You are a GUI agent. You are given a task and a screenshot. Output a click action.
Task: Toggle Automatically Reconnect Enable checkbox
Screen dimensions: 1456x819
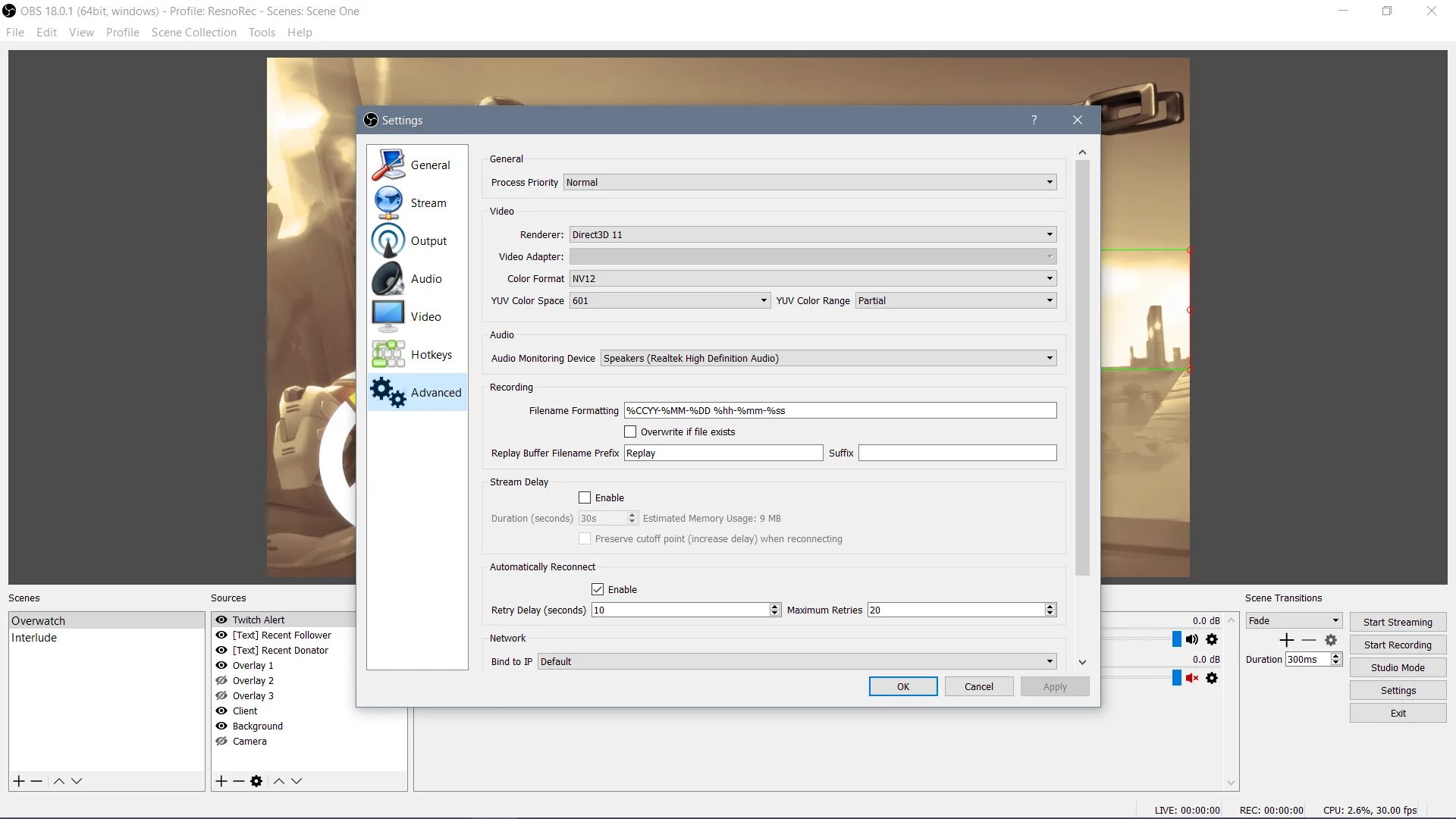598,589
